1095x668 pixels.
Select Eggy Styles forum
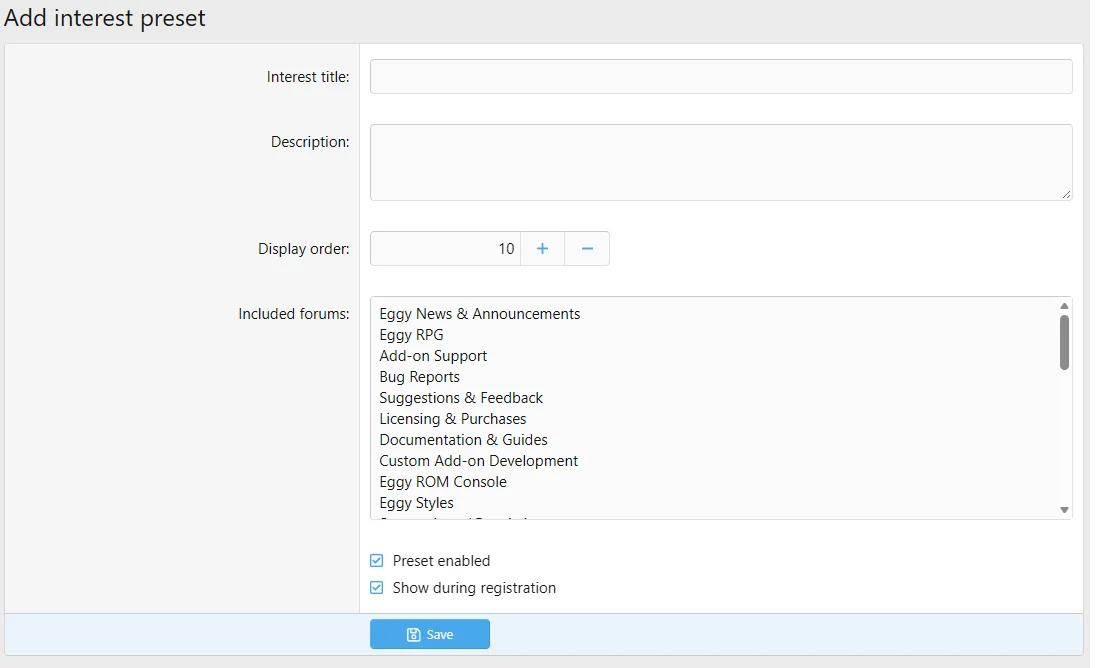(x=416, y=503)
